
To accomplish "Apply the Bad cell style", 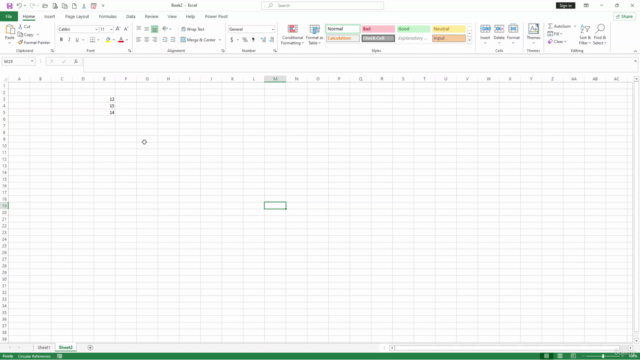I will [x=378, y=29].
